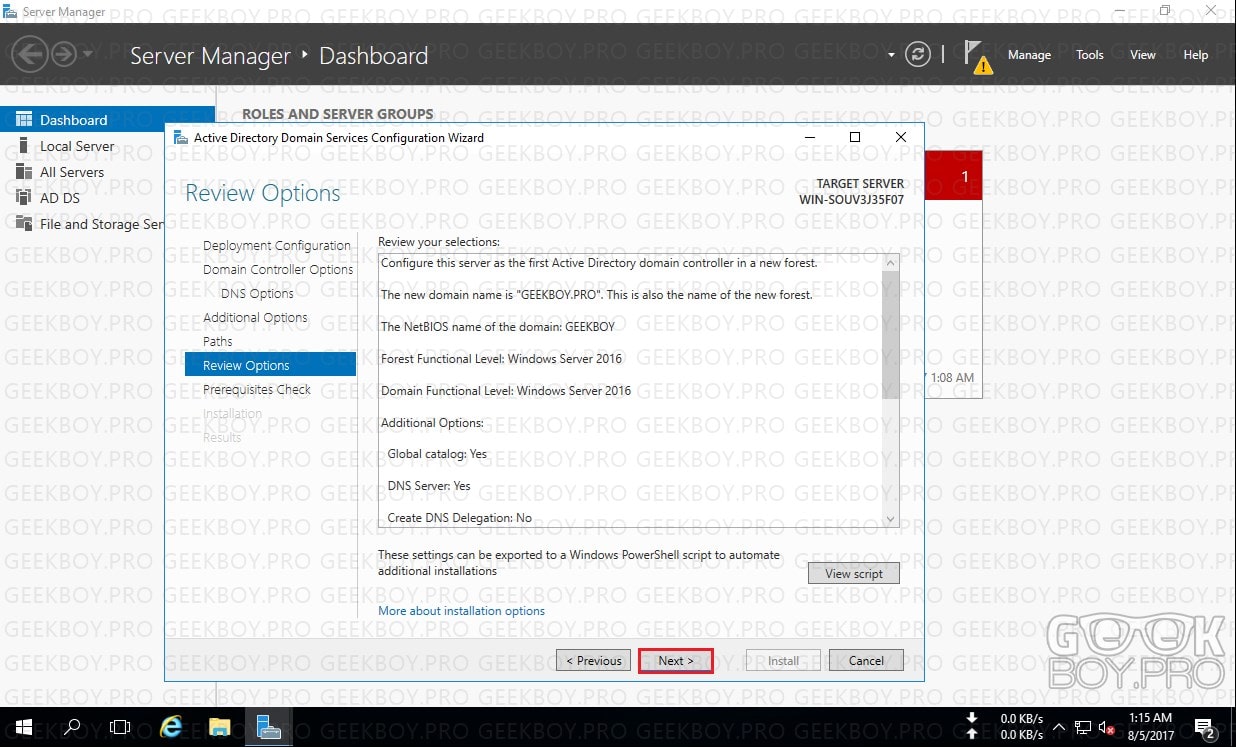Open File Explorer from the taskbar

tap(219, 727)
